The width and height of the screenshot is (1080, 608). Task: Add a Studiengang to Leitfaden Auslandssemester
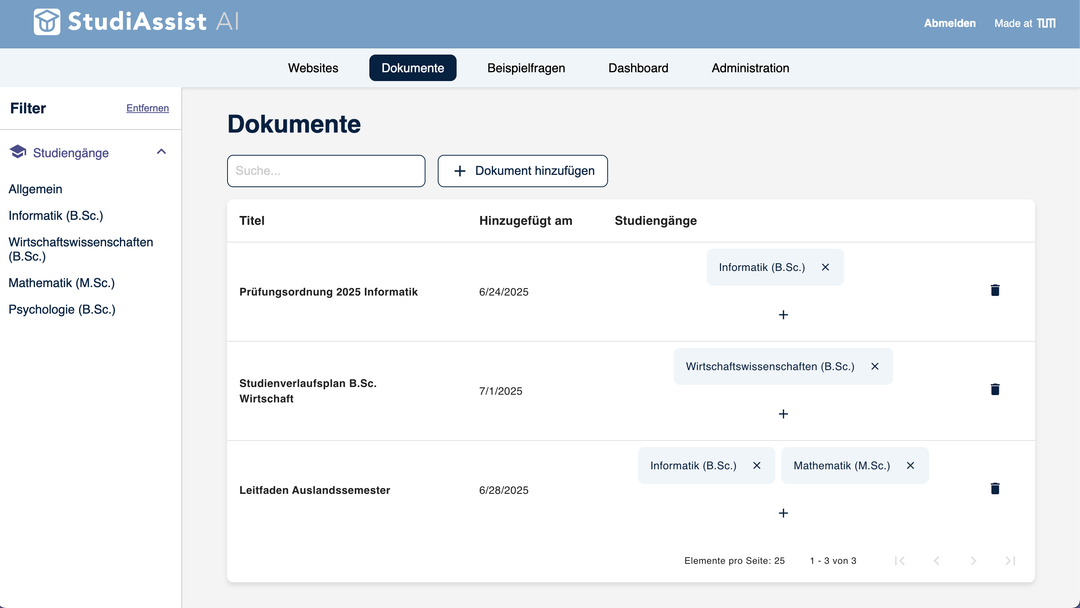783,513
